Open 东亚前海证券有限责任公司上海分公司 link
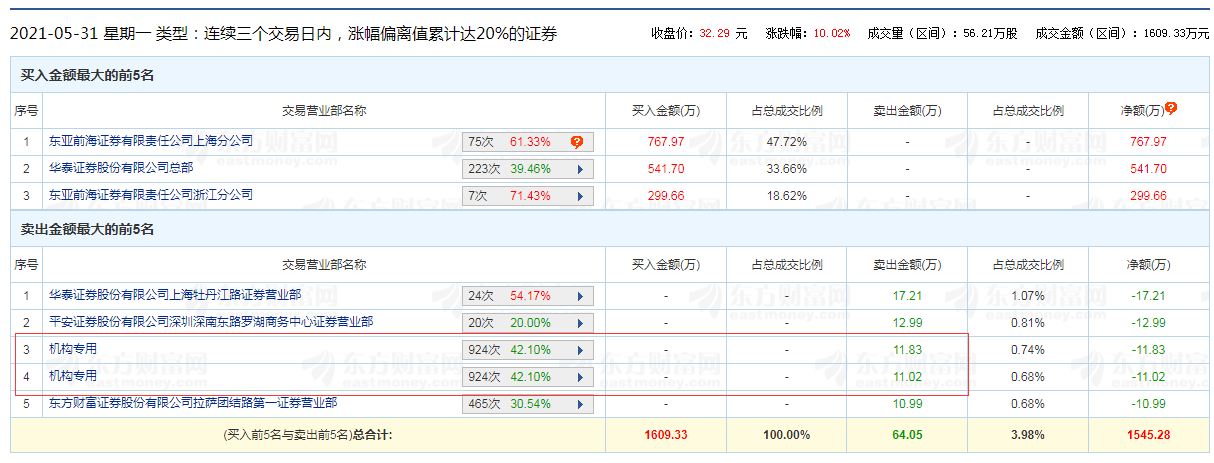The image size is (1214, 463). [151, 141]
